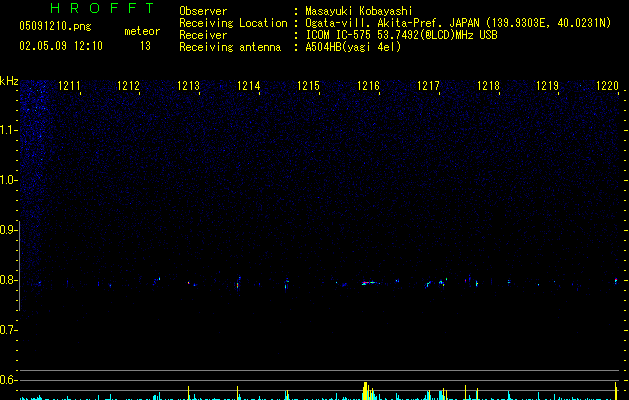Click the date stamp 02.05.09 12:10
The image size is (629, 400).
tap(61, 46)
